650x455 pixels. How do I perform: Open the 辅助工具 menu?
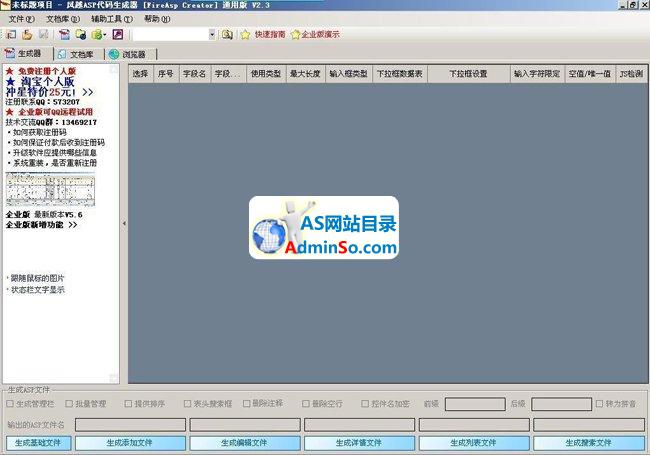click(112, 19)
